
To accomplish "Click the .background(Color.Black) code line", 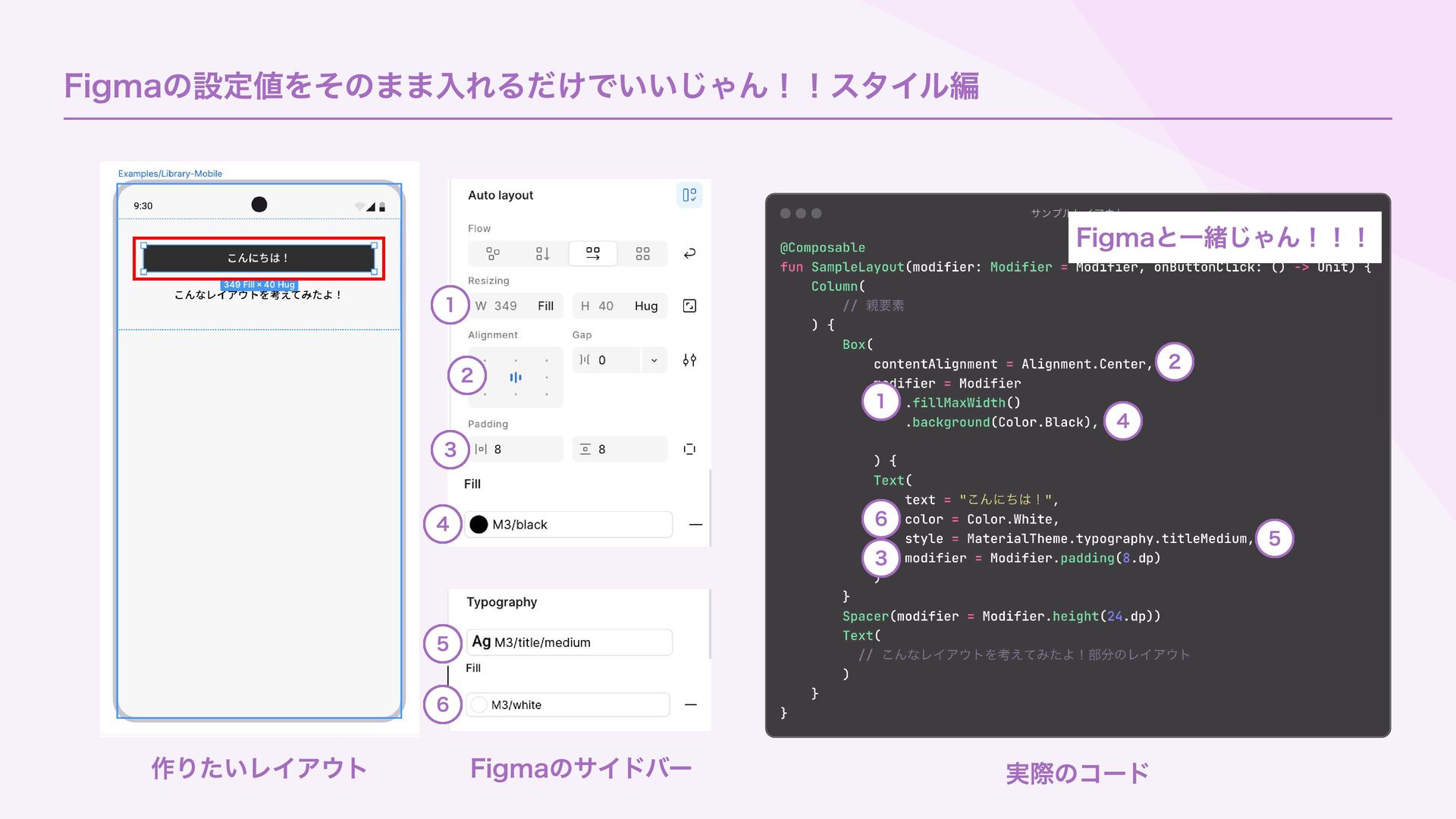I will pos(1002,422).
